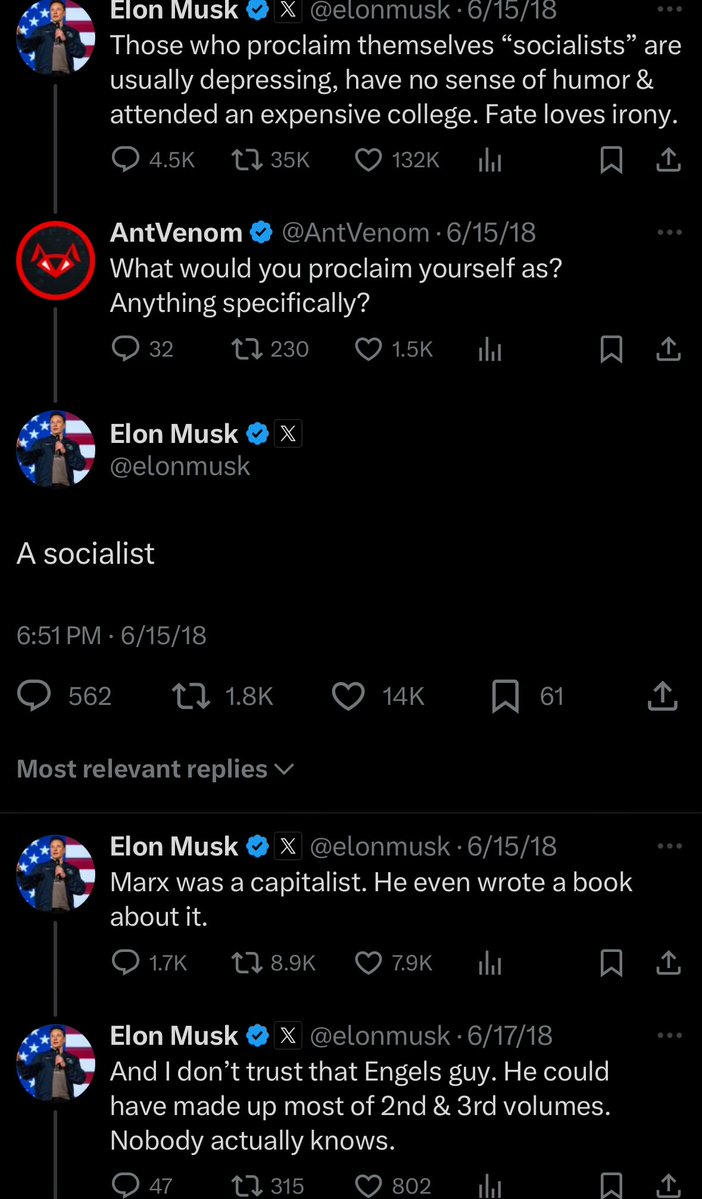Reply to the main "A socialist" tweet
The height and width of the screenshot is (1199, 702).
[x=36, y=696]
